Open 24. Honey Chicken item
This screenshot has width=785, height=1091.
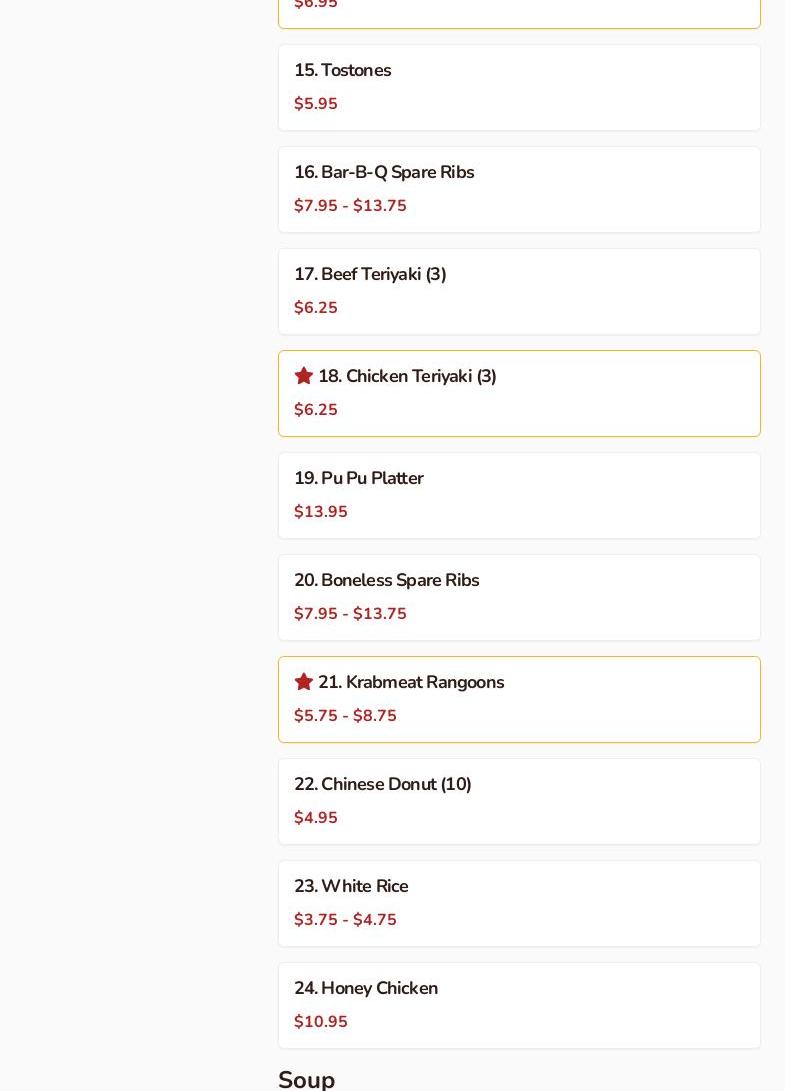[366, 989]
